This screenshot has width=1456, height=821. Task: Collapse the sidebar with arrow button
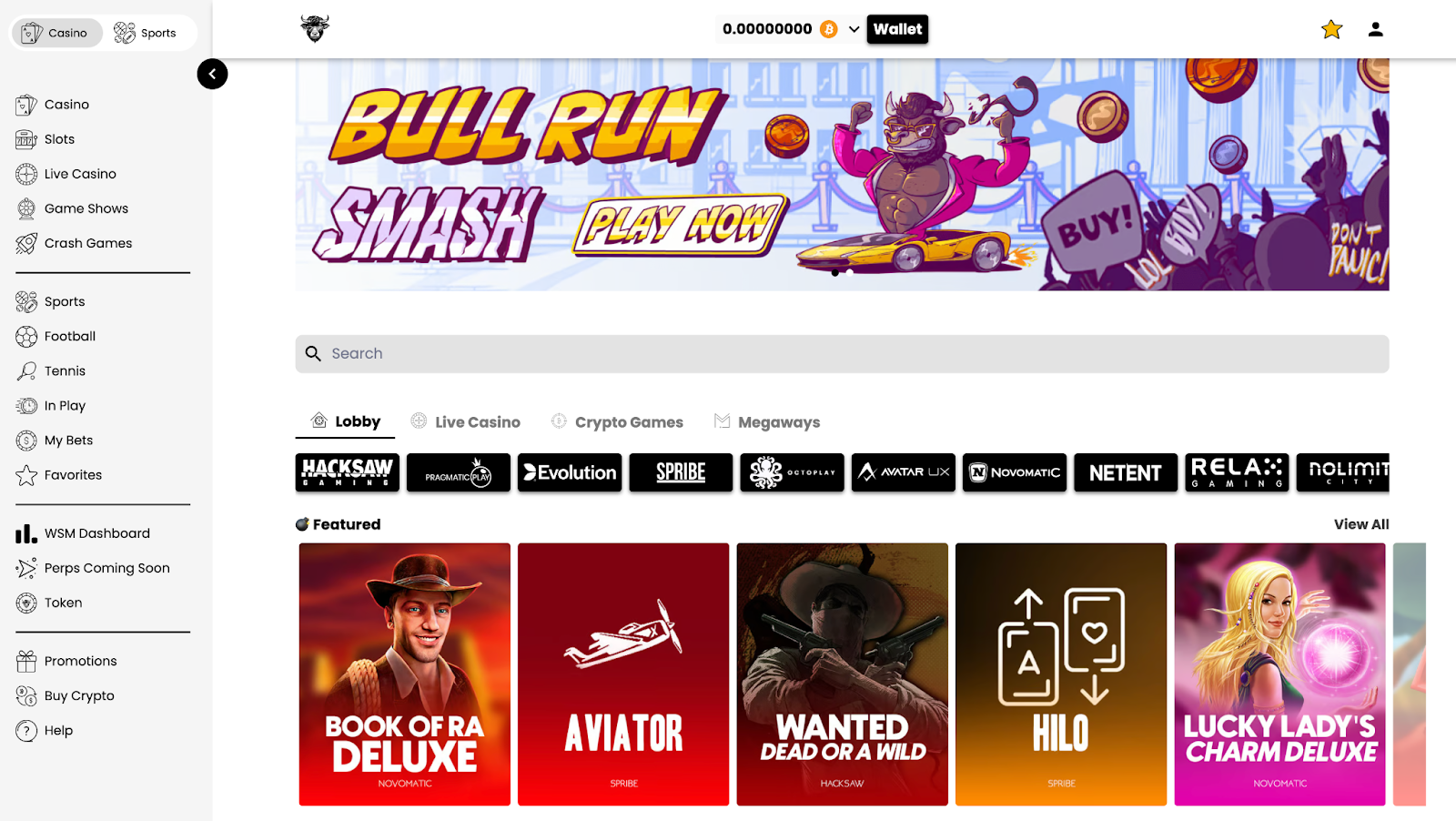pos(212,74)
